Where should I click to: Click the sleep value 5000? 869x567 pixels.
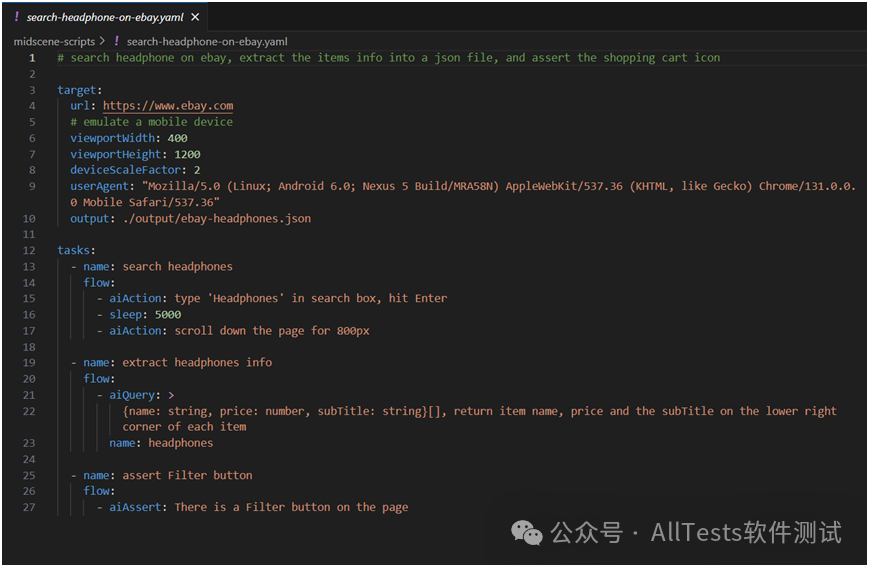pos(168,315)
